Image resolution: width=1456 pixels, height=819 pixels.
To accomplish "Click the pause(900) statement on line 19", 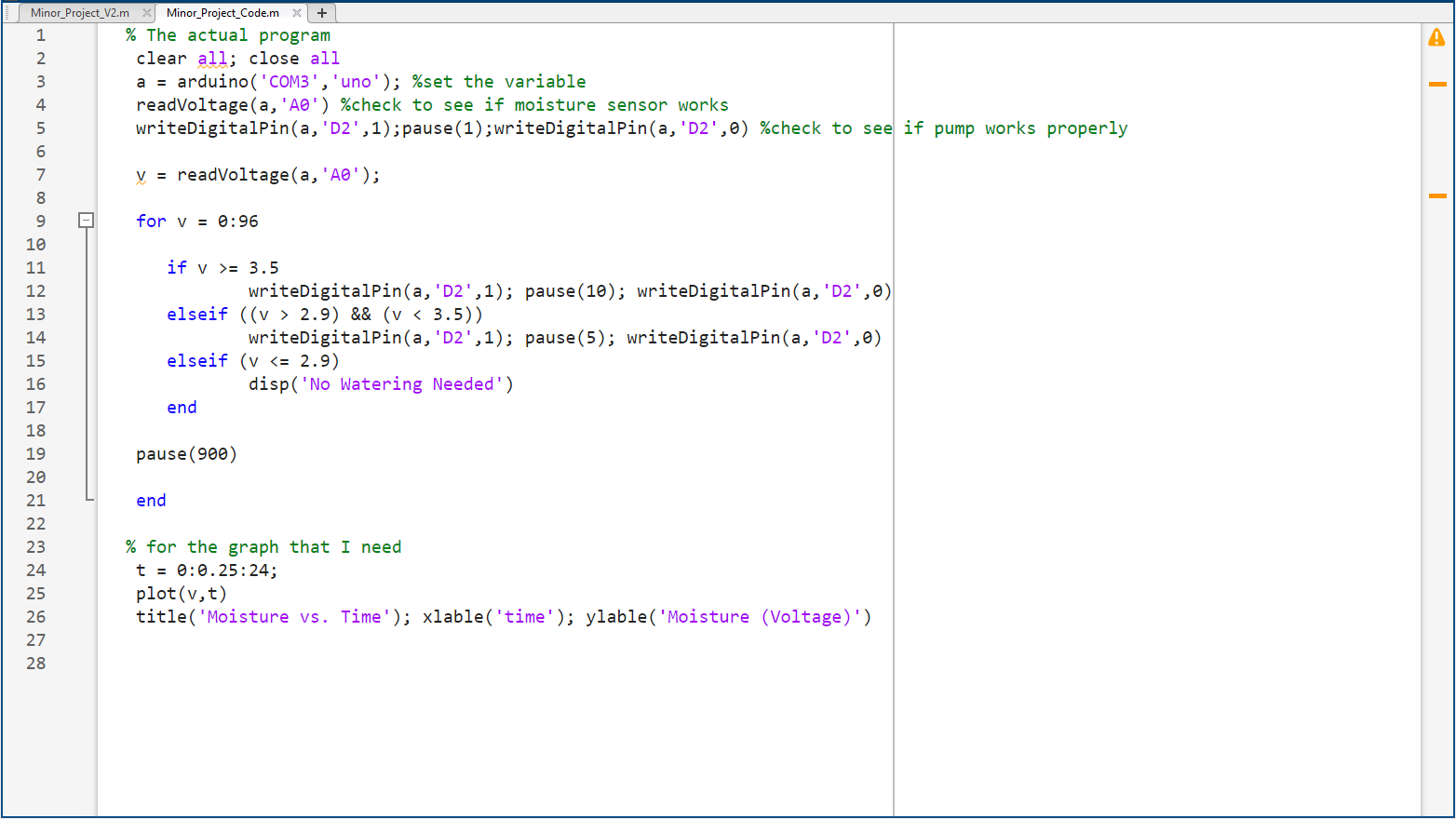I will coord(186,453).
